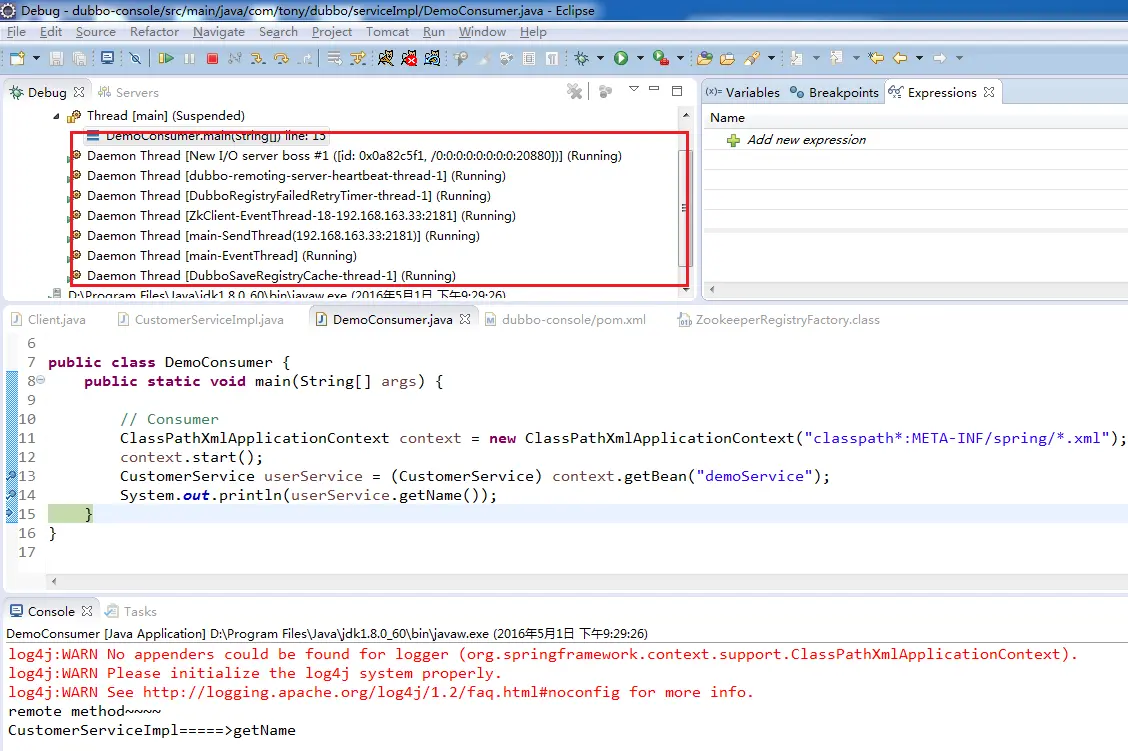Click the Disconnect debug icon
Screen dimensions: 1128x751
point(235,58)
